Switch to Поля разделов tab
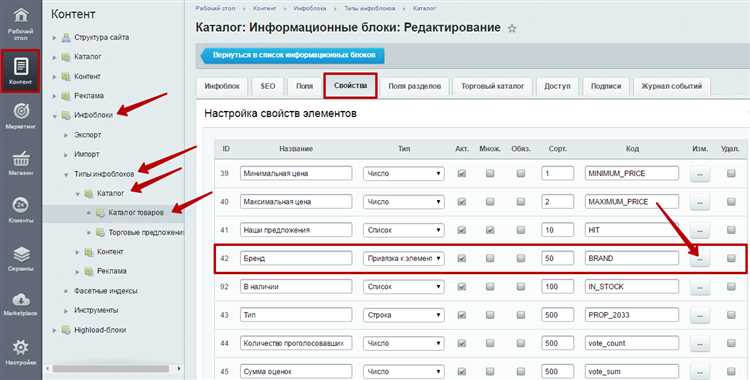The image size is (750, 380). [x=415, y=87]
